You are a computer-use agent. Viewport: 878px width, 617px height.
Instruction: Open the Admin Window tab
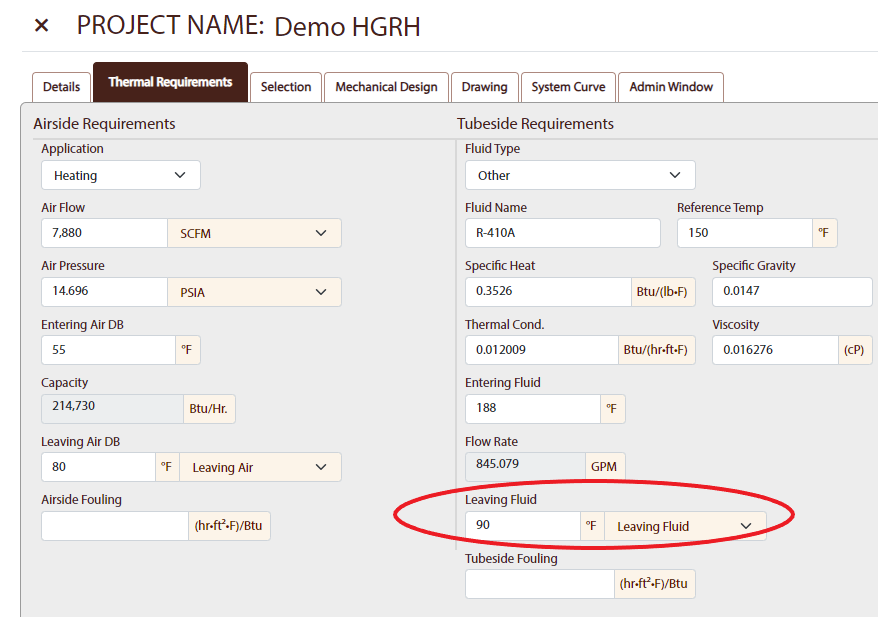[670, 87]
